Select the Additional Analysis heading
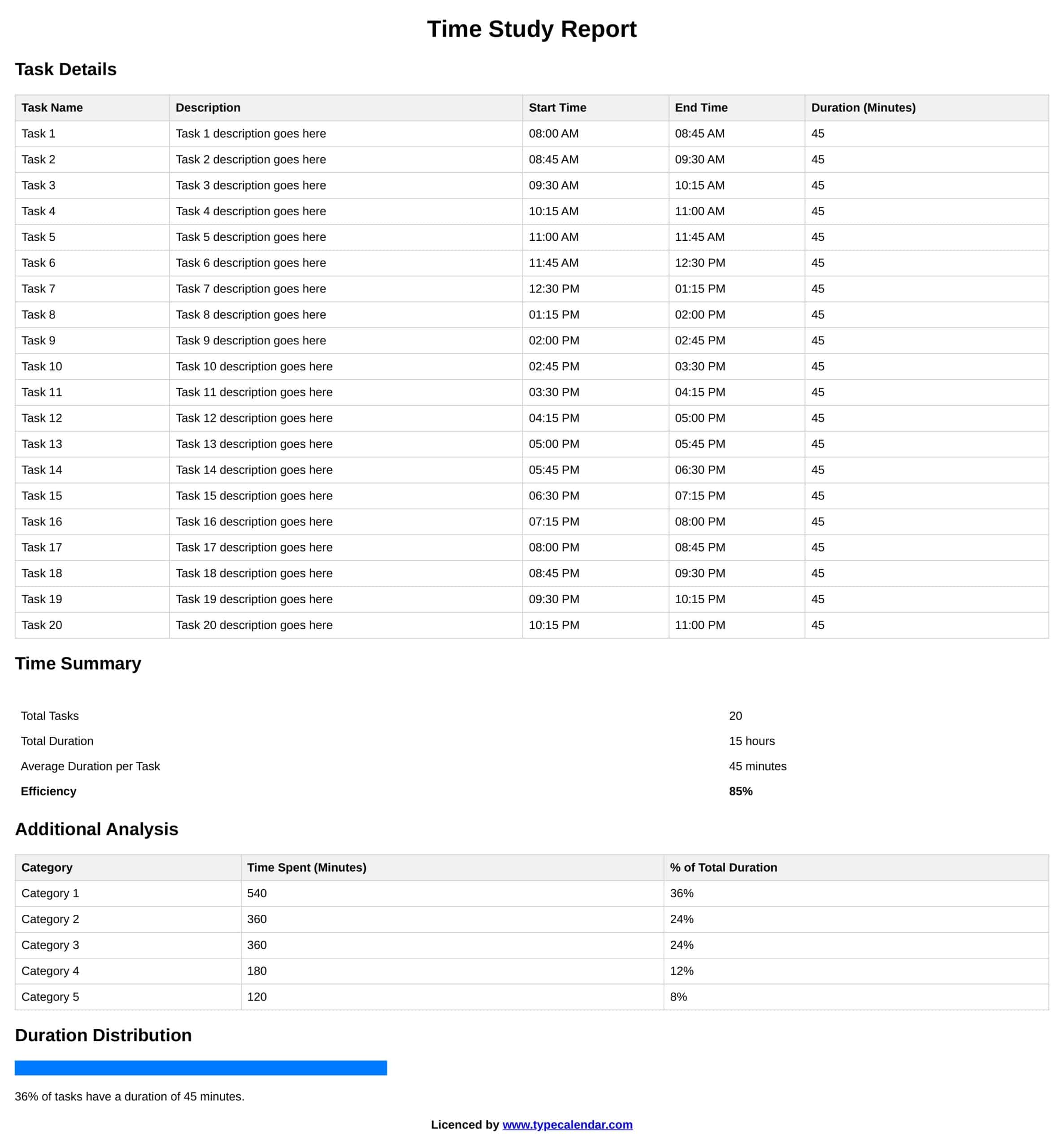Screen dimensions: 1064x1148 click(97, 829)
